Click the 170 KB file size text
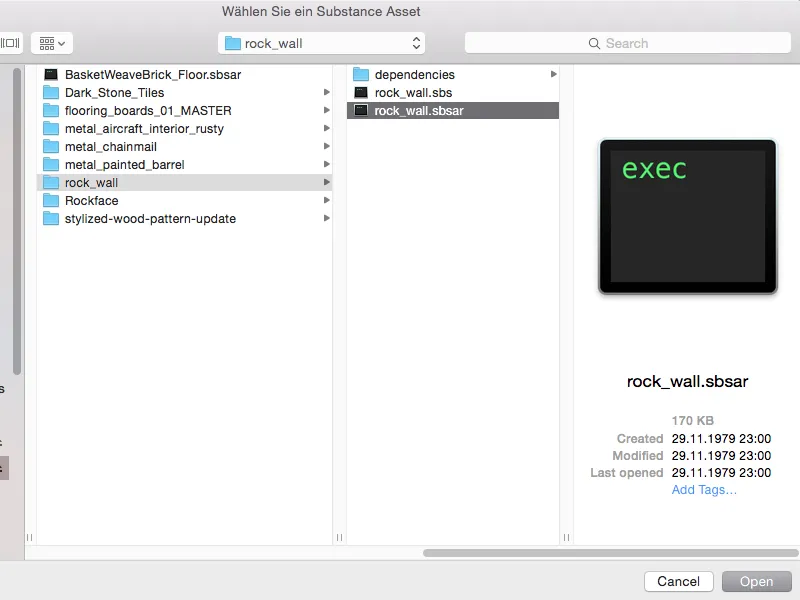 pyautogui.click(x=692, y=421)
